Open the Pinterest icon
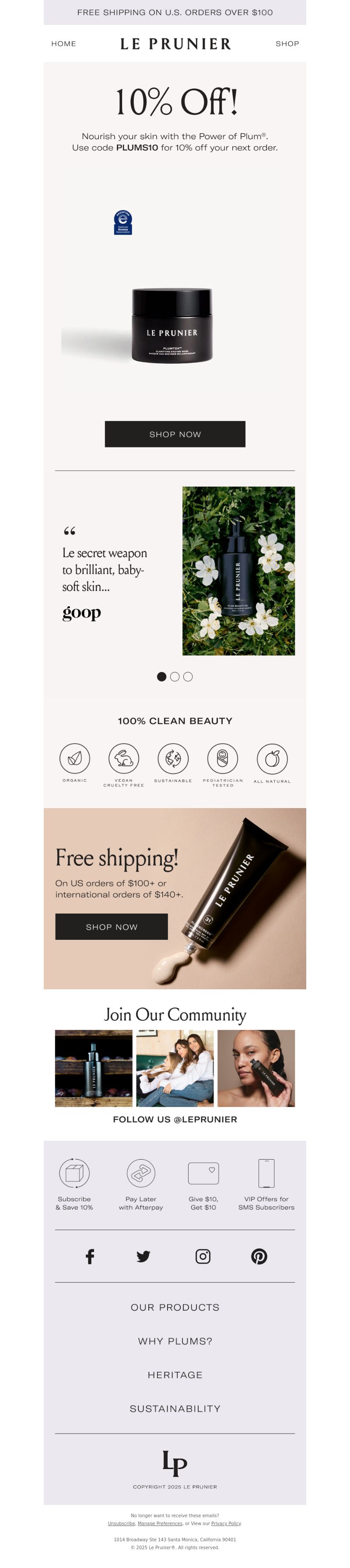This screenshot has height=1568, width=350. (x=259, y=1256)
